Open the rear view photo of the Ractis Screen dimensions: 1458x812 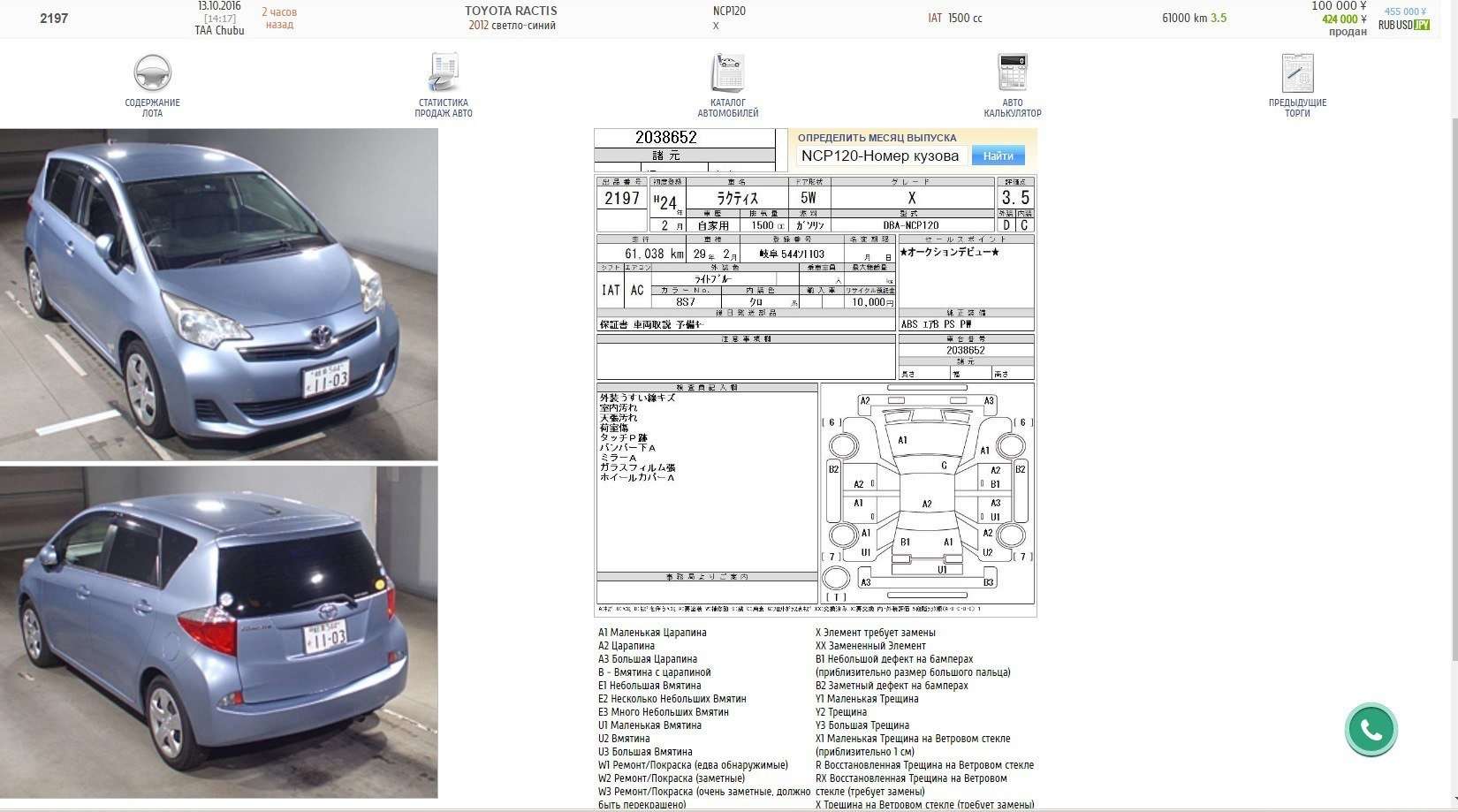[x=219, y=633]
